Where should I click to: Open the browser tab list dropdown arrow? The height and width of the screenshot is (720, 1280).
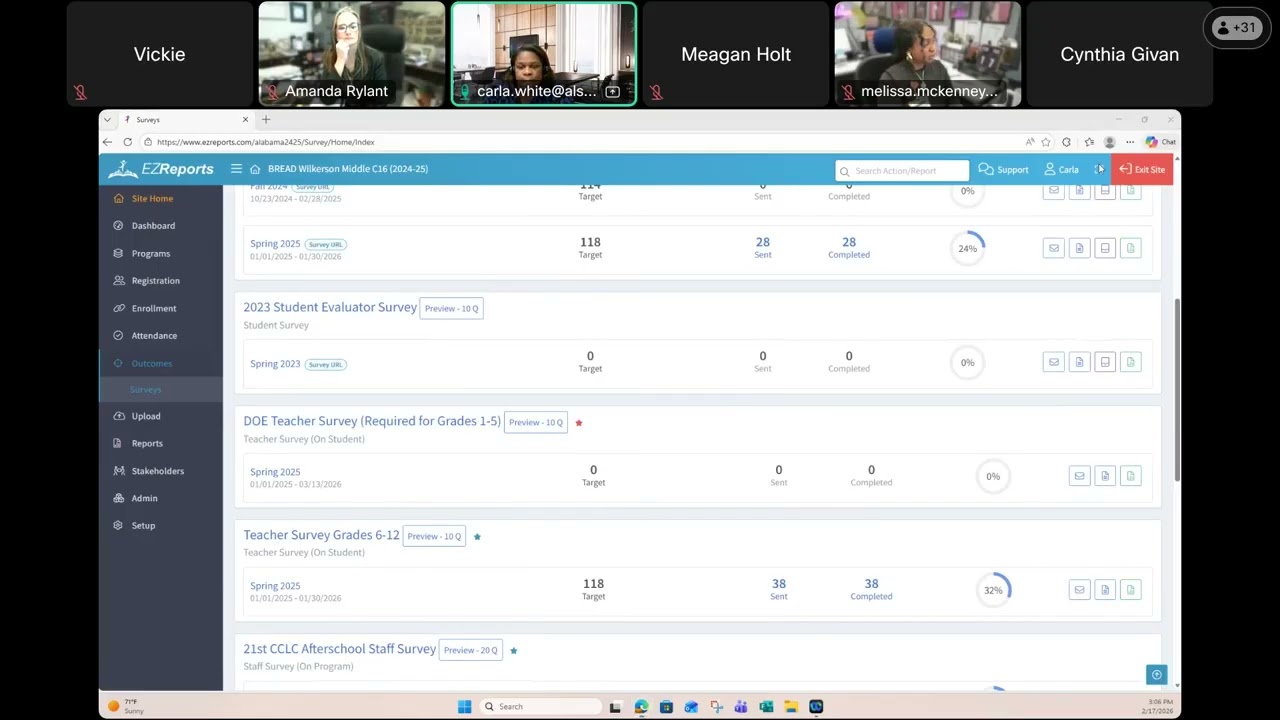tap(107, 120)
